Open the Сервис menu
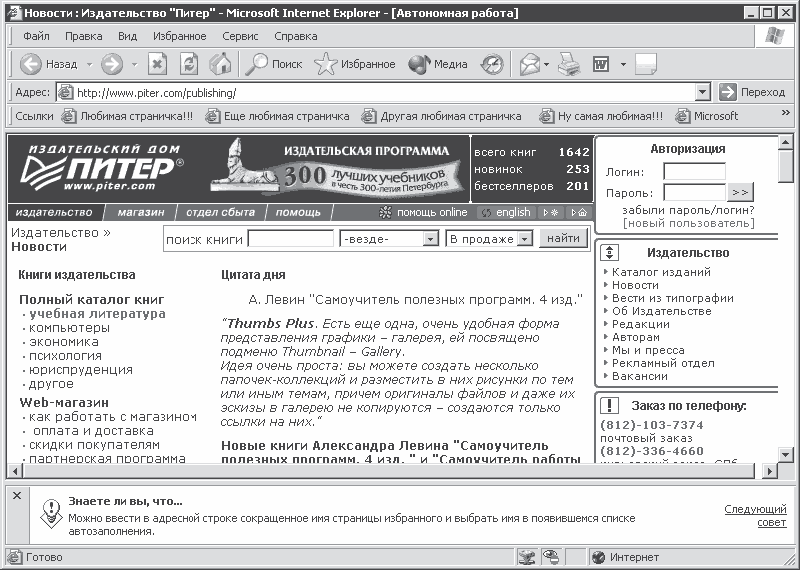This screenshot has height=570, width=800. 240,36
